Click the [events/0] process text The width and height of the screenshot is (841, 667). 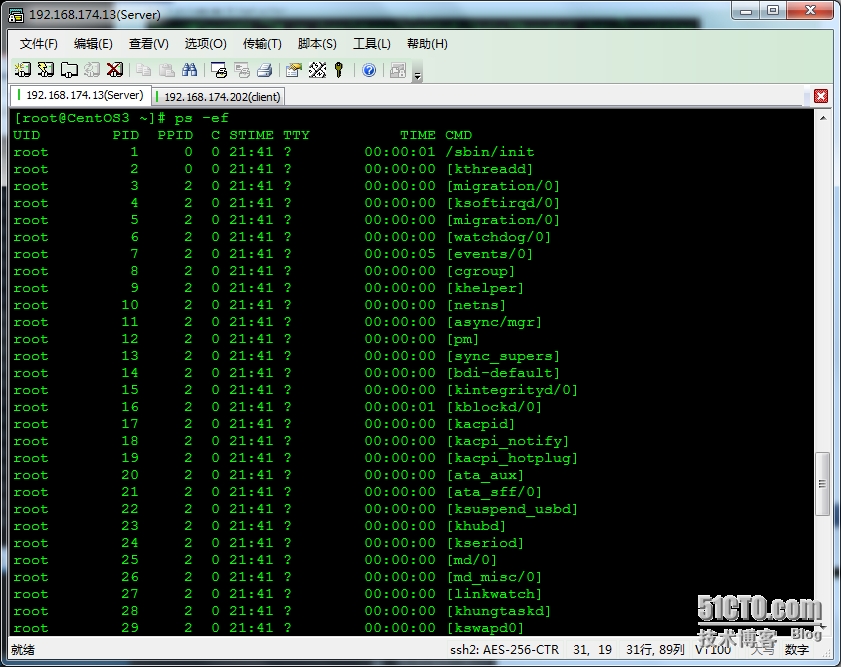(490, 254)
